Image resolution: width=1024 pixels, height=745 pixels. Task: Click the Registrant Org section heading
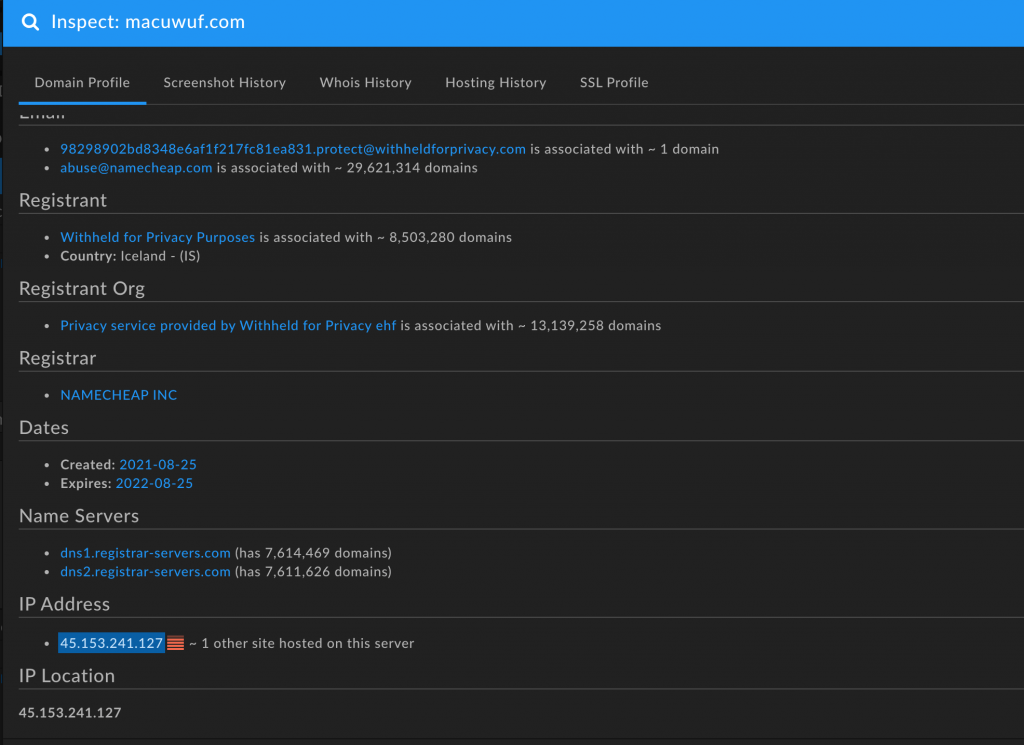pyautogui.click(x=82, y=289)
